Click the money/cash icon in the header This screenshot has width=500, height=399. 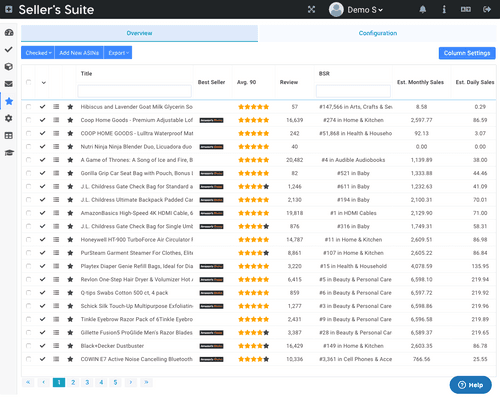coord(466,9)
